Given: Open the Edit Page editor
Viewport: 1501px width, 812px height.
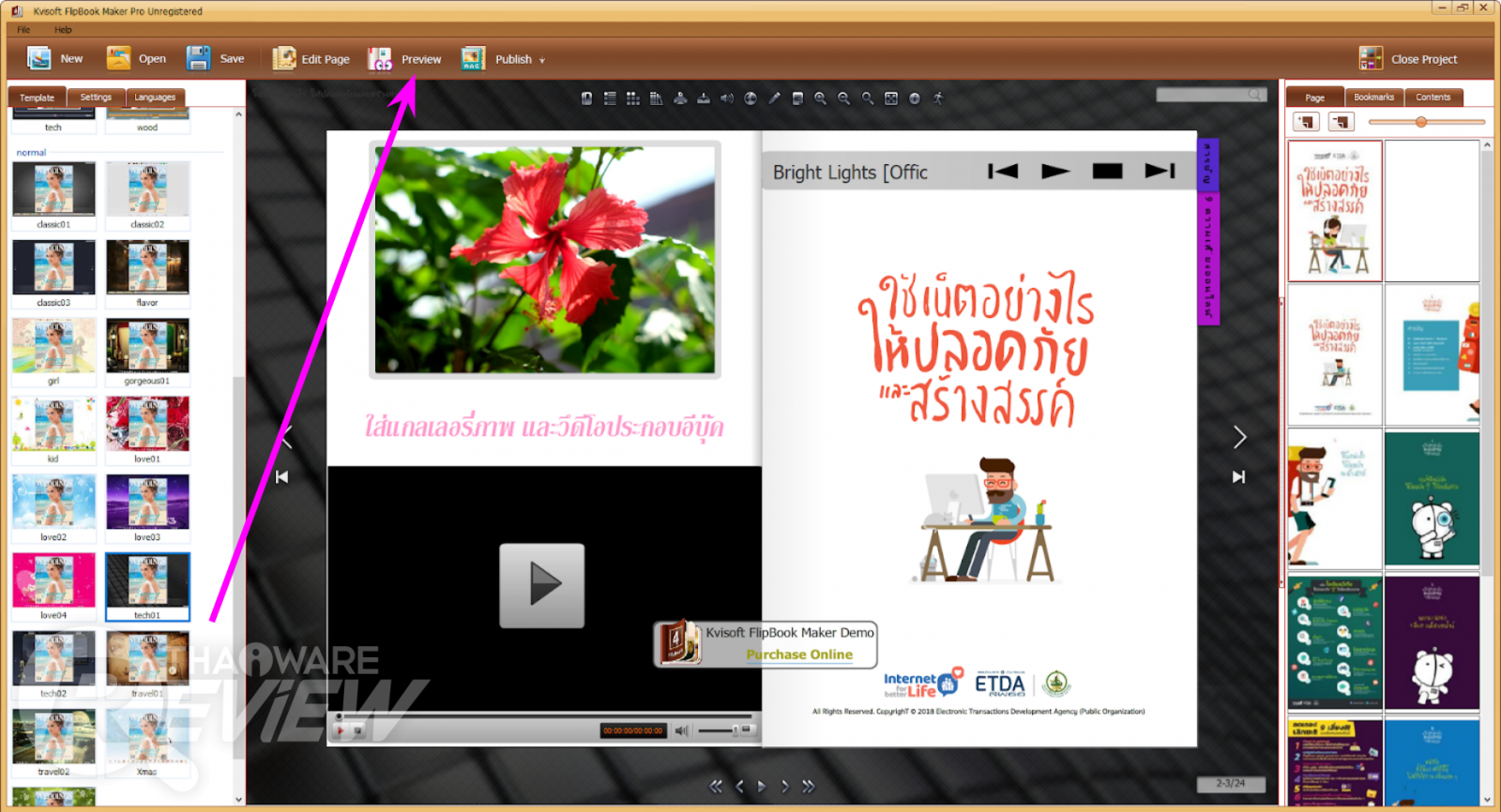Looking at the screenshot, I should click(311, 58).
